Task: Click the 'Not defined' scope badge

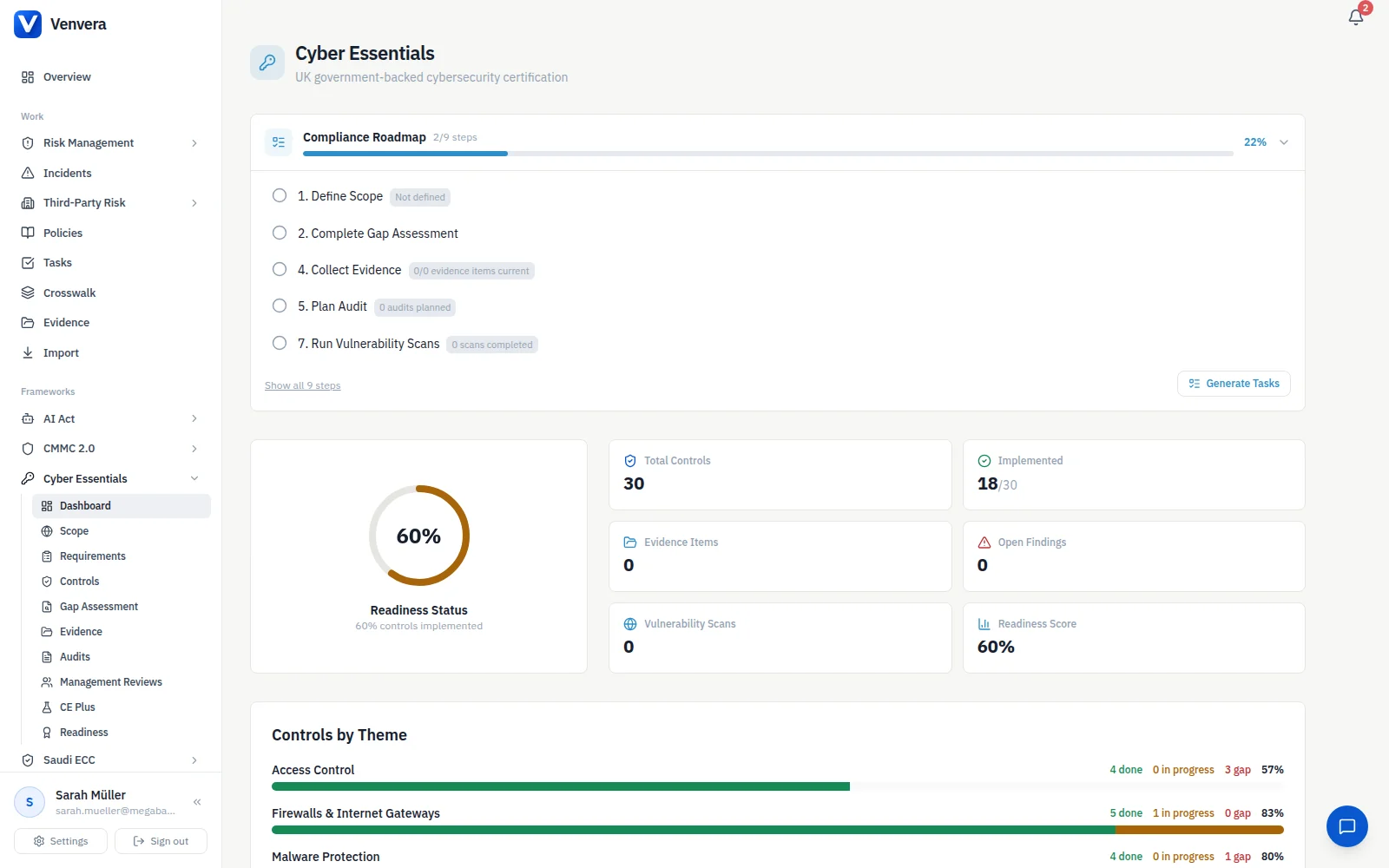Action: point(420,197)
